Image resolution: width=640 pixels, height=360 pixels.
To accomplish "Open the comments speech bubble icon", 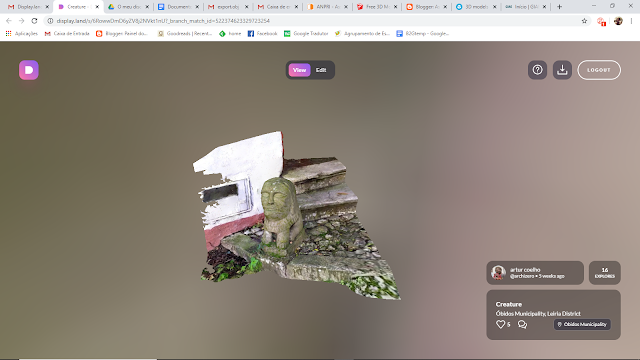I will [522, 324].
